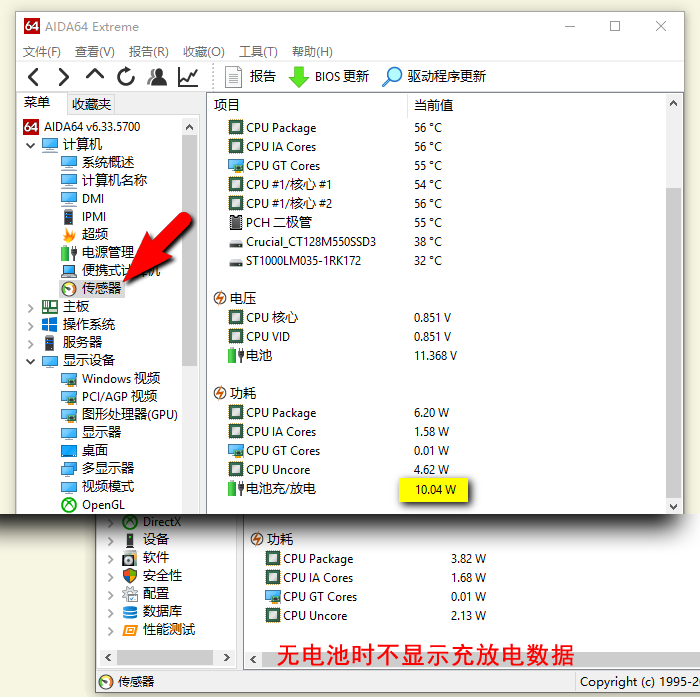Expand 软件 node in the lower window
The height and width of the screenshot is (697, 700).
(110, 559)
